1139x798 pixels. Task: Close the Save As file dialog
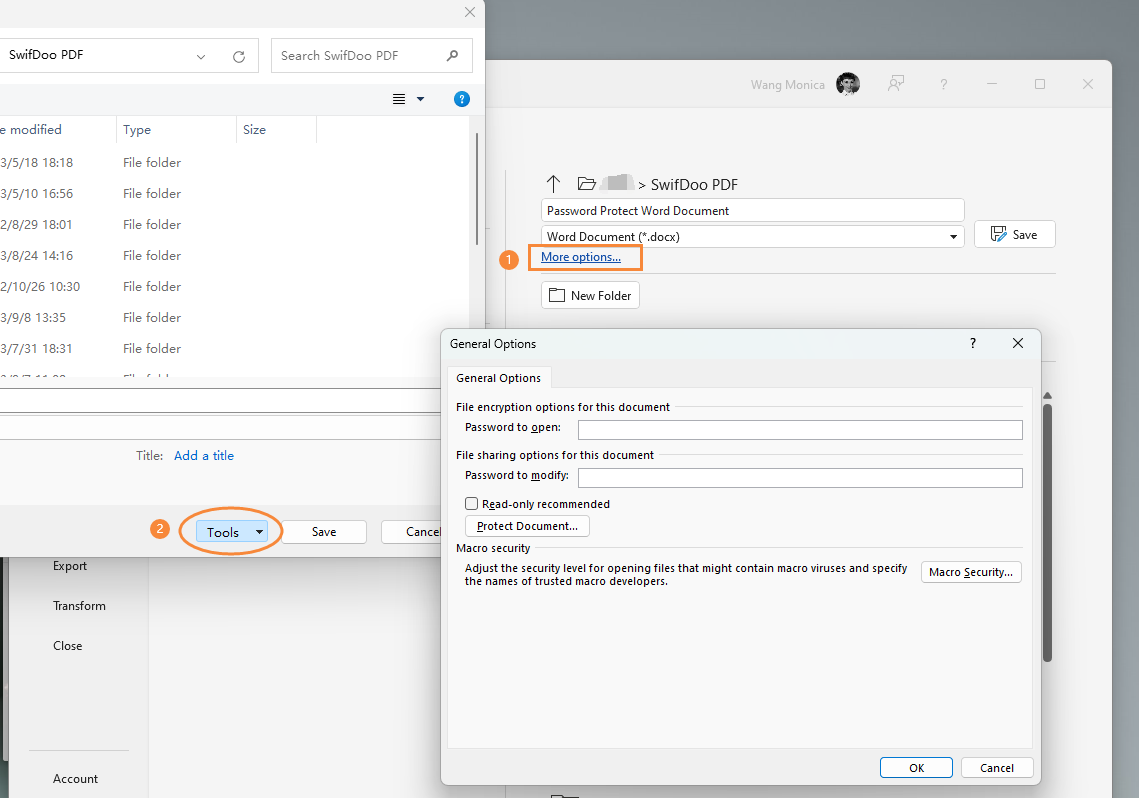470,12
